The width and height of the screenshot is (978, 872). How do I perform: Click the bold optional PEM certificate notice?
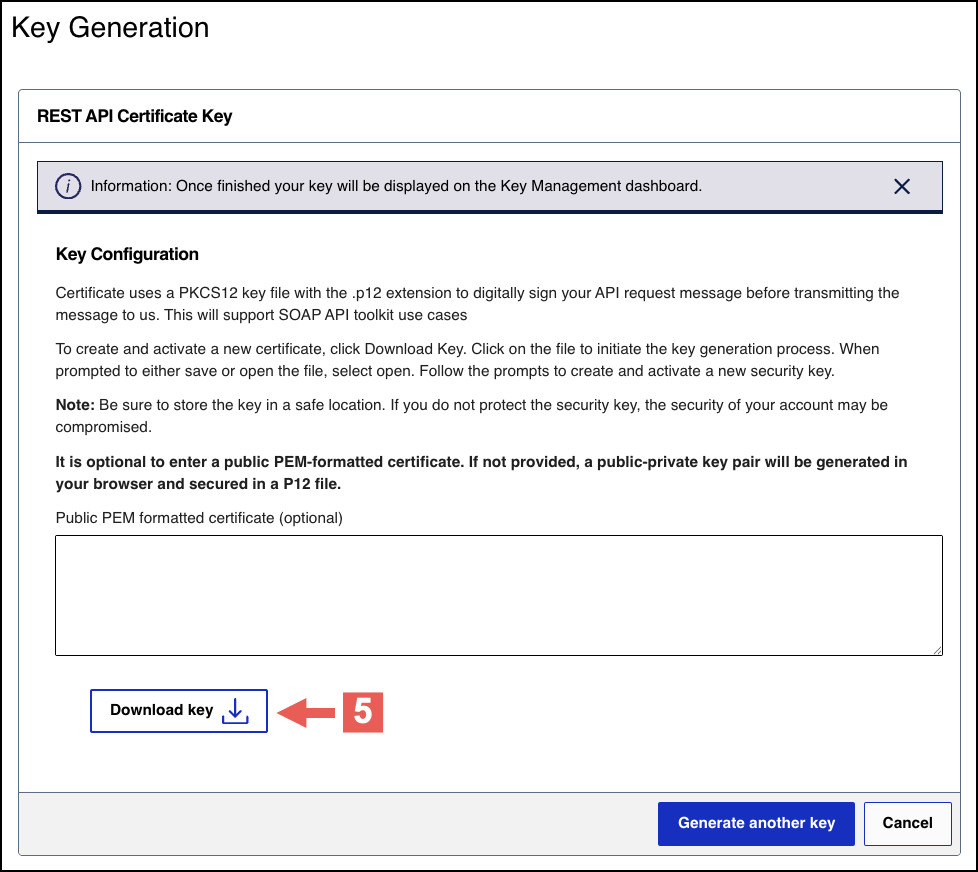(481, 472)
